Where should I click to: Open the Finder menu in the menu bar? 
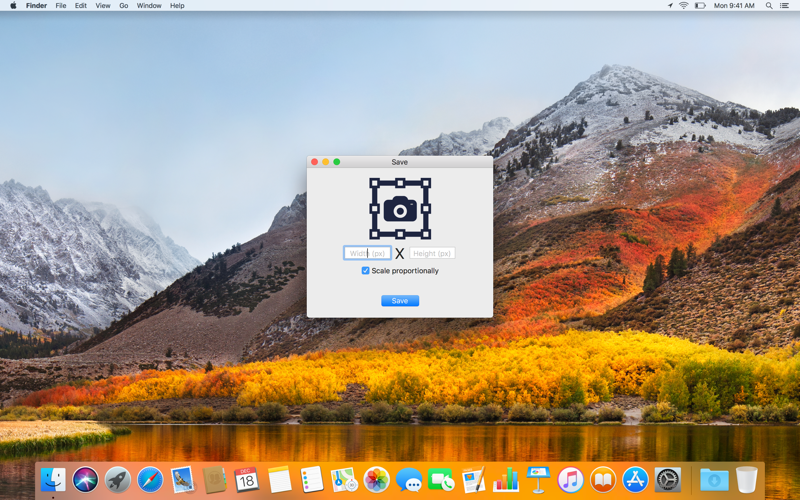[x=36, y=6]
